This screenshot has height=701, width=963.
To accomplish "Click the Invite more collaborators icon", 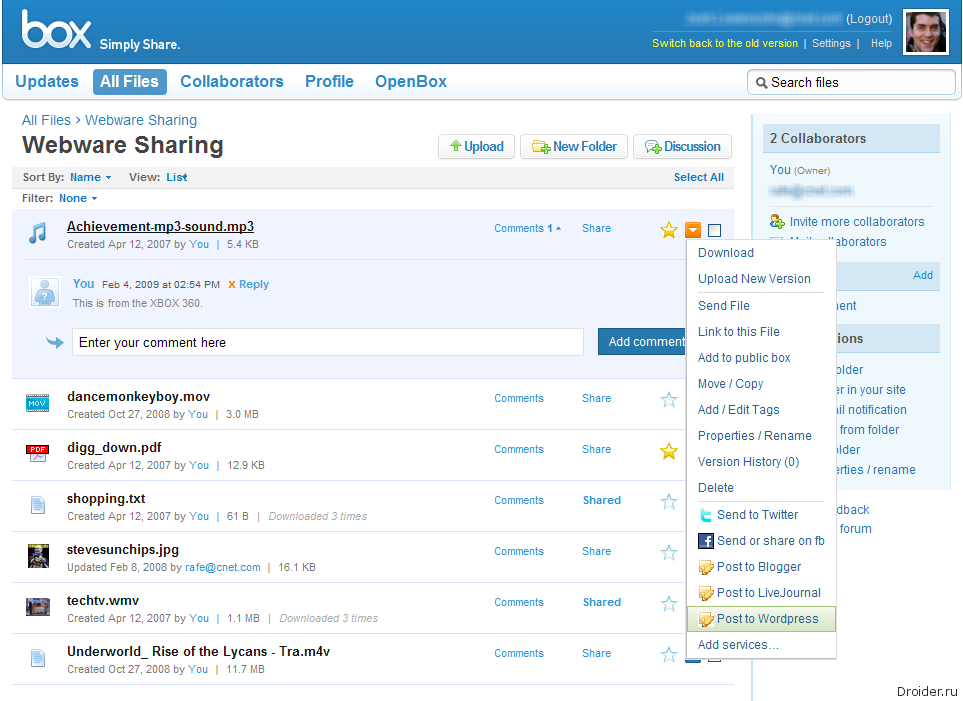I will pos(777,222).
